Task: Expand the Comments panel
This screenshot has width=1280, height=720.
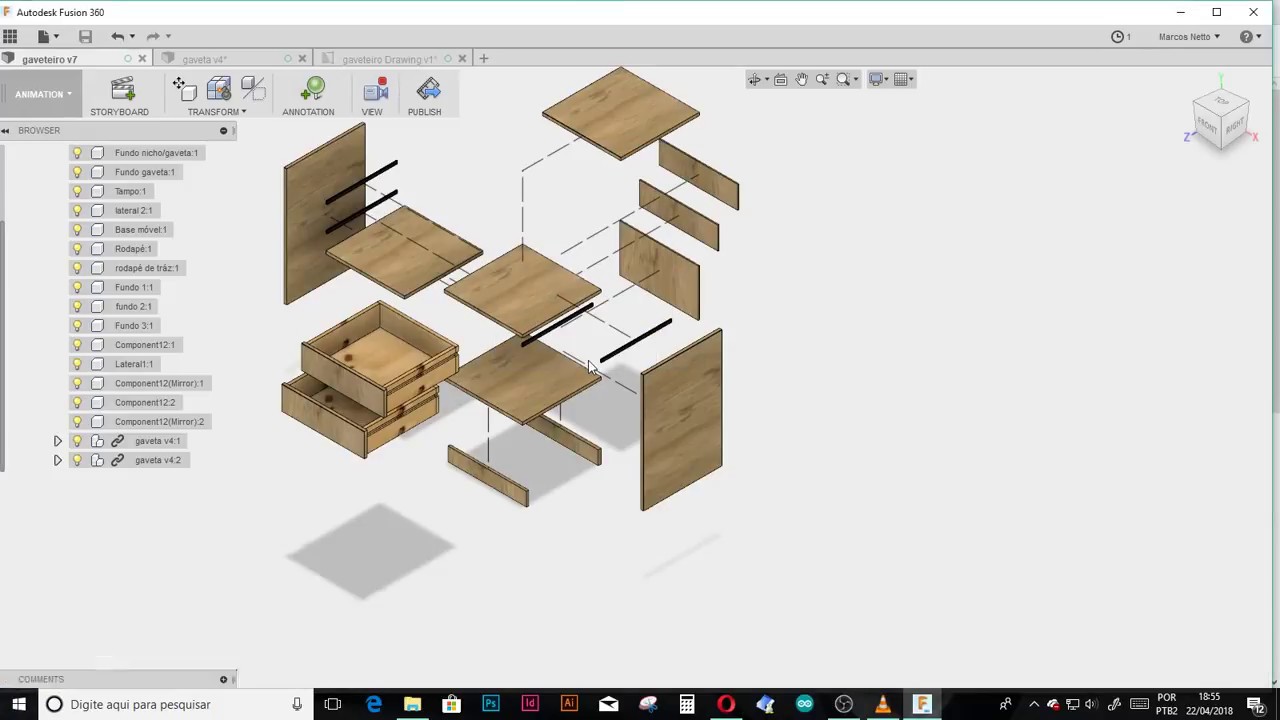Action: point(223,680)
